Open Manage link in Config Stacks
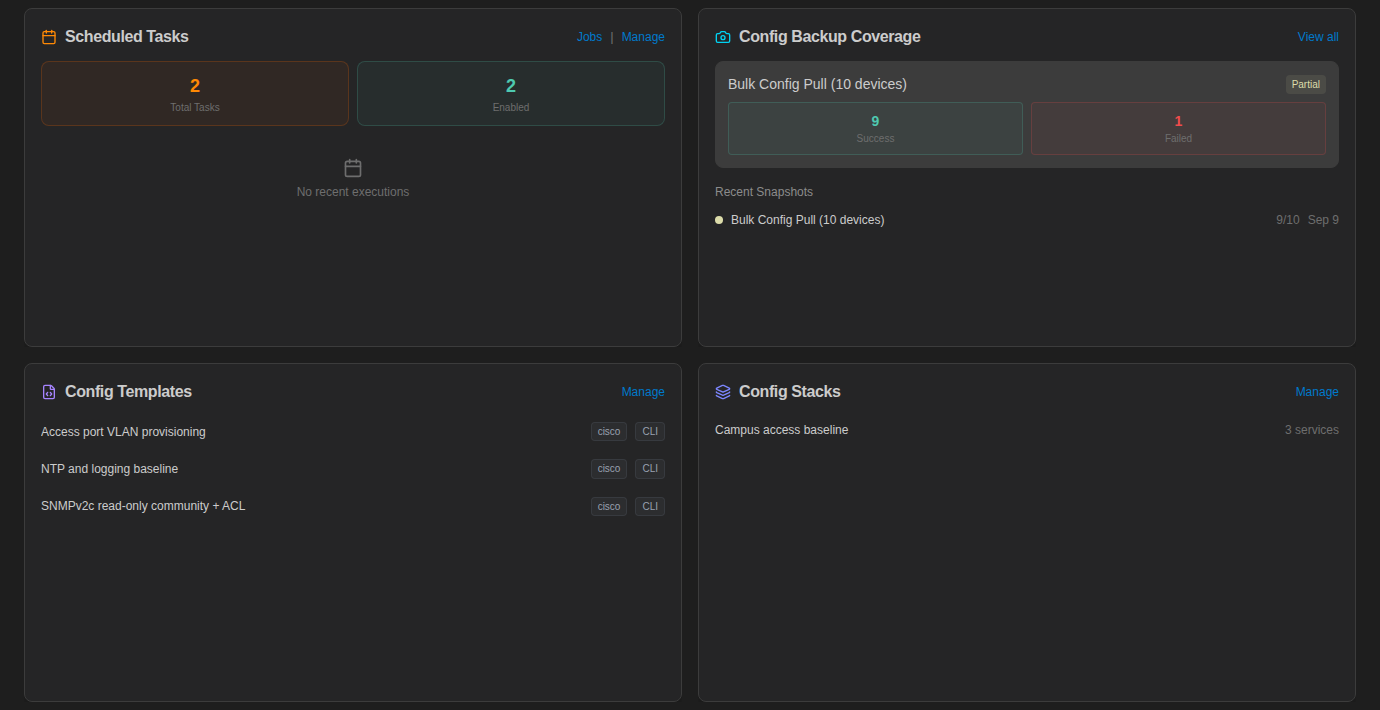 1317,392
